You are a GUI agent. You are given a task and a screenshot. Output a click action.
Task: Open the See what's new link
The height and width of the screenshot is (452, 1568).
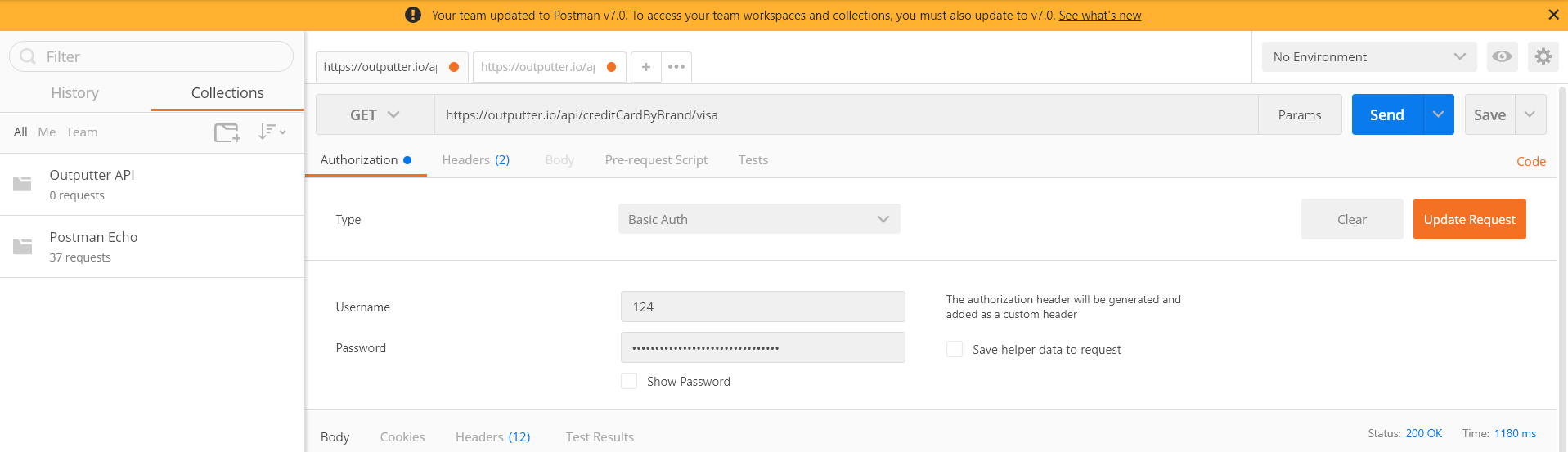point(1099,16)
